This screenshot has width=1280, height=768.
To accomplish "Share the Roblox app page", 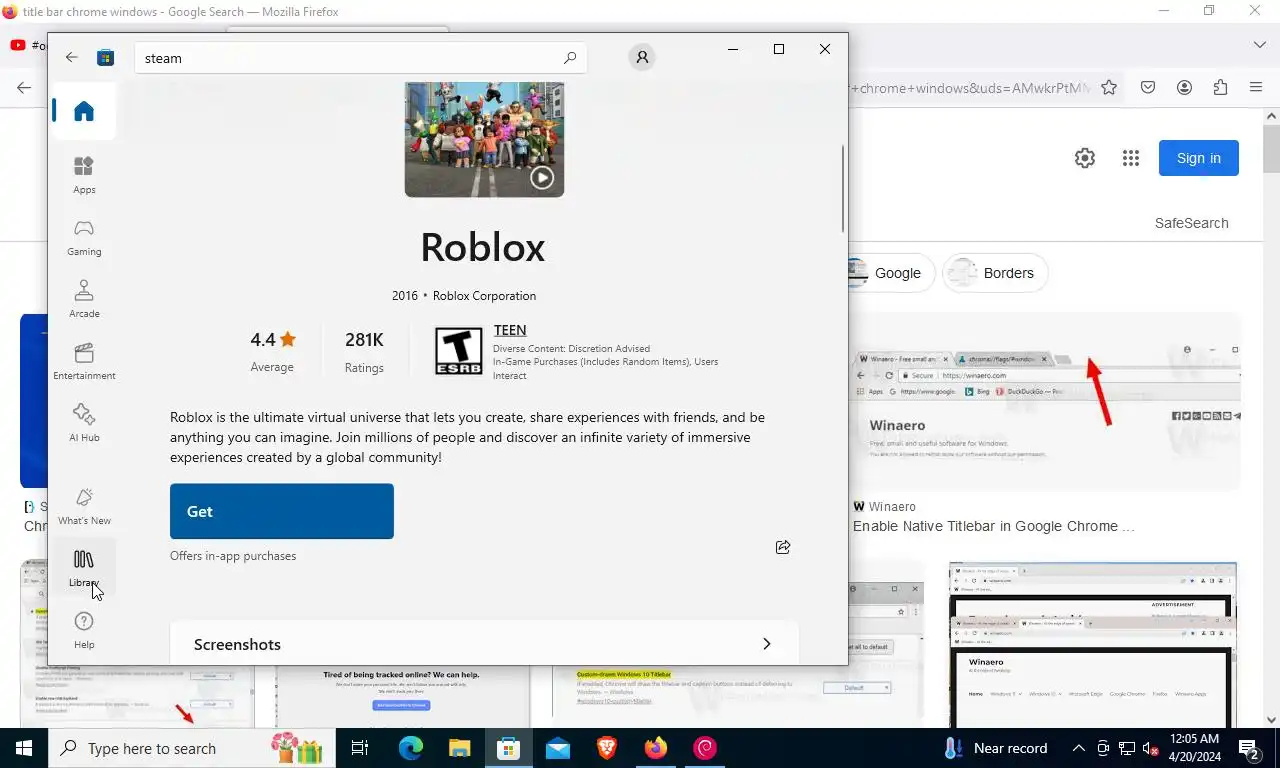I will pos(783,547).
